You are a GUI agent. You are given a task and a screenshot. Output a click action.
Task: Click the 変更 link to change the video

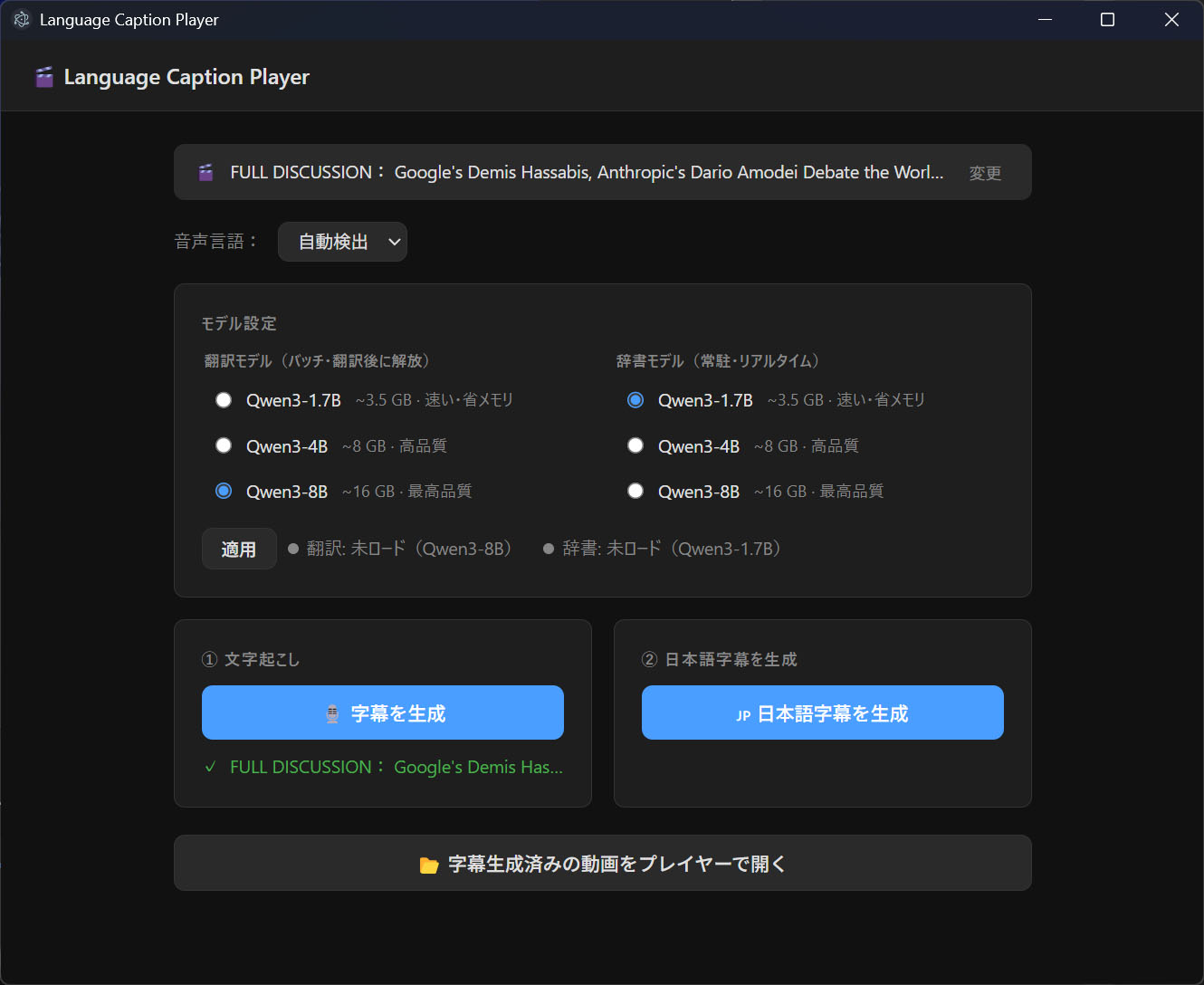pyautogui.click(x=985, y=173)
